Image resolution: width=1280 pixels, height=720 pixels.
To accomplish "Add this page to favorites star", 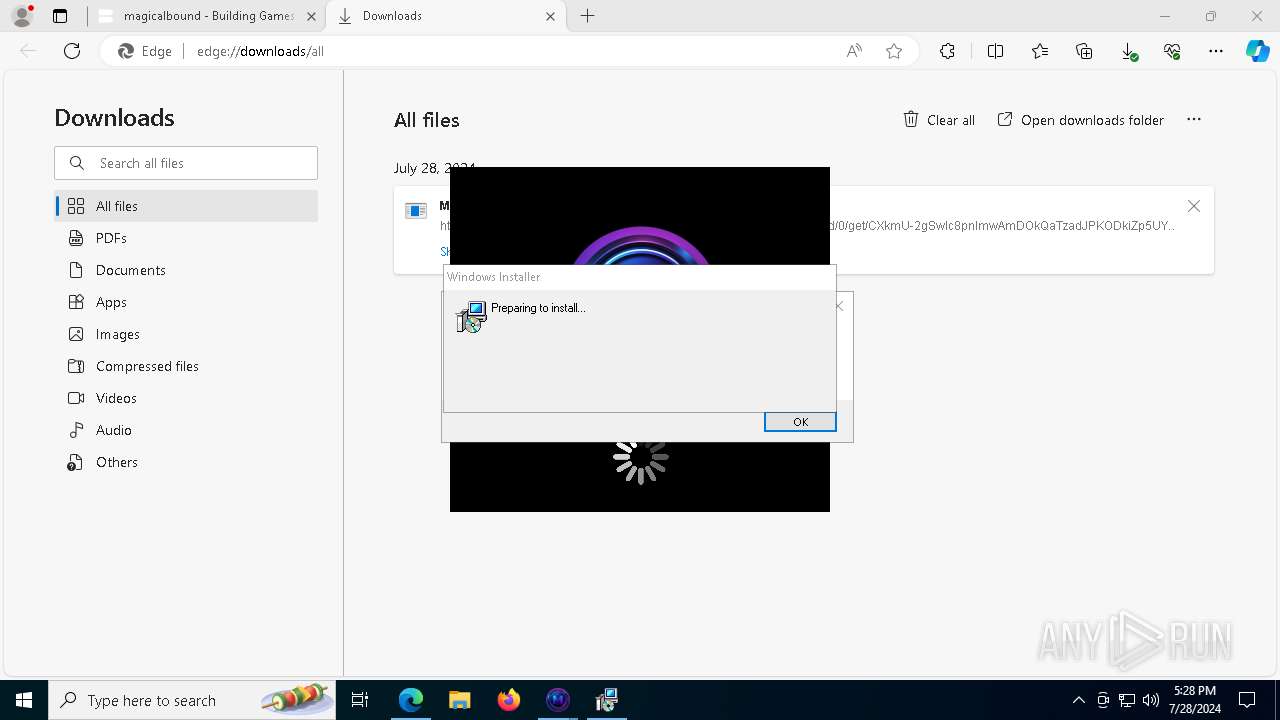I will (894, 51).
